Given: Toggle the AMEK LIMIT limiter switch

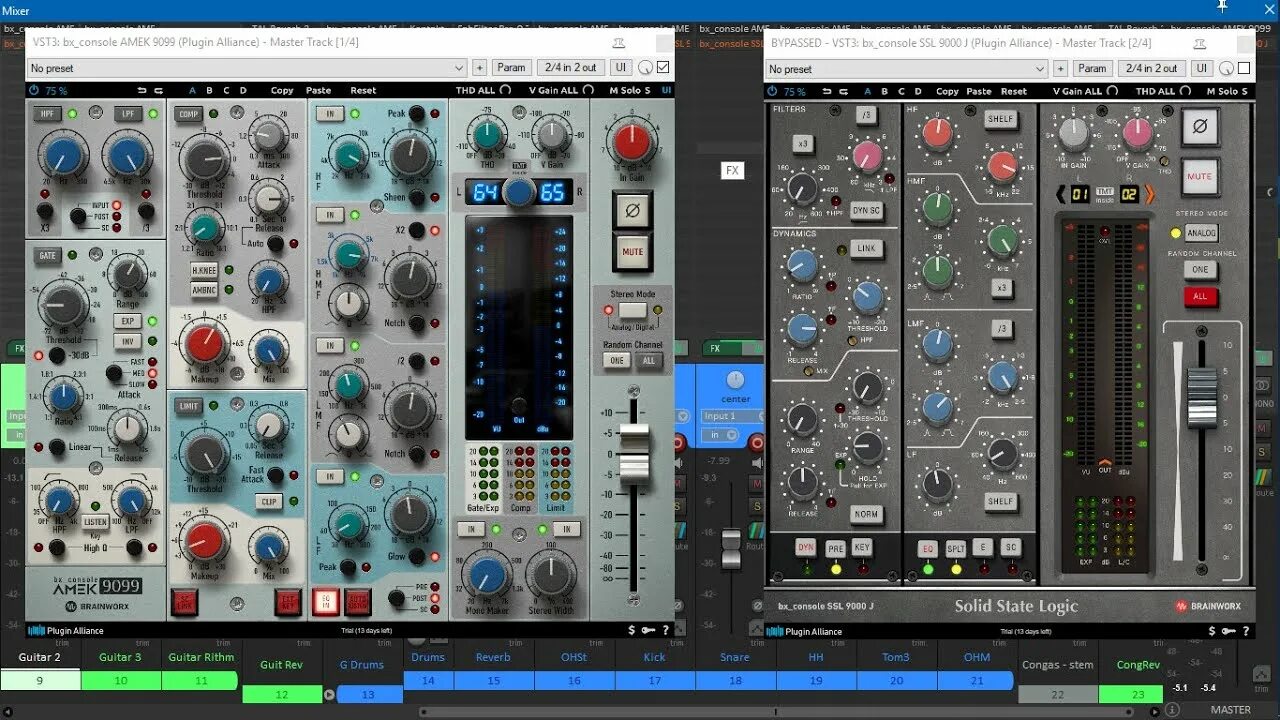Looking at the screenshot, I should [189, 407].
